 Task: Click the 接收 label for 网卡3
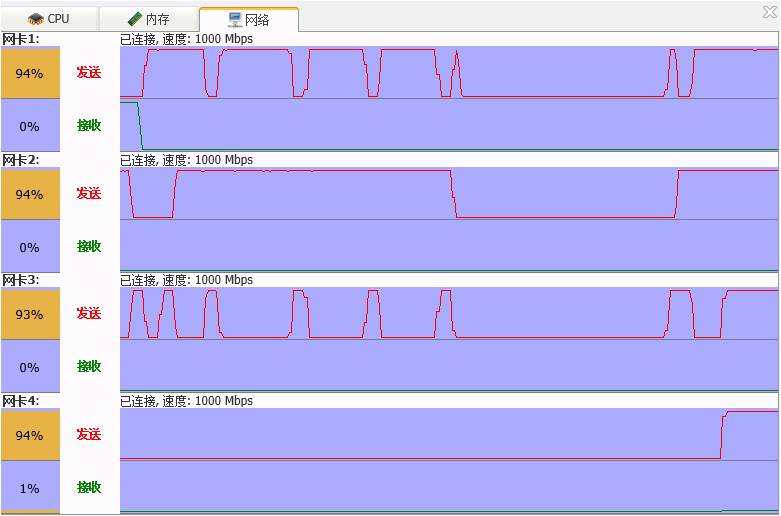[89, 367]
